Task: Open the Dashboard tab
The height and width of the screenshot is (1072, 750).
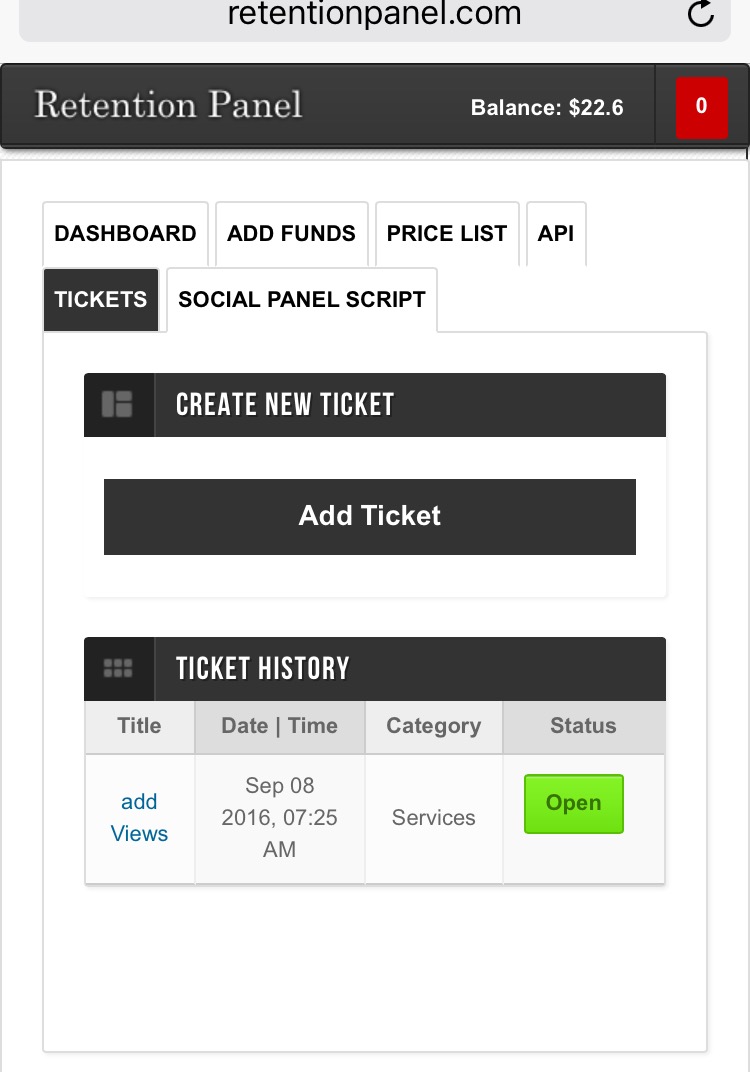Action: tap(125, 233)
